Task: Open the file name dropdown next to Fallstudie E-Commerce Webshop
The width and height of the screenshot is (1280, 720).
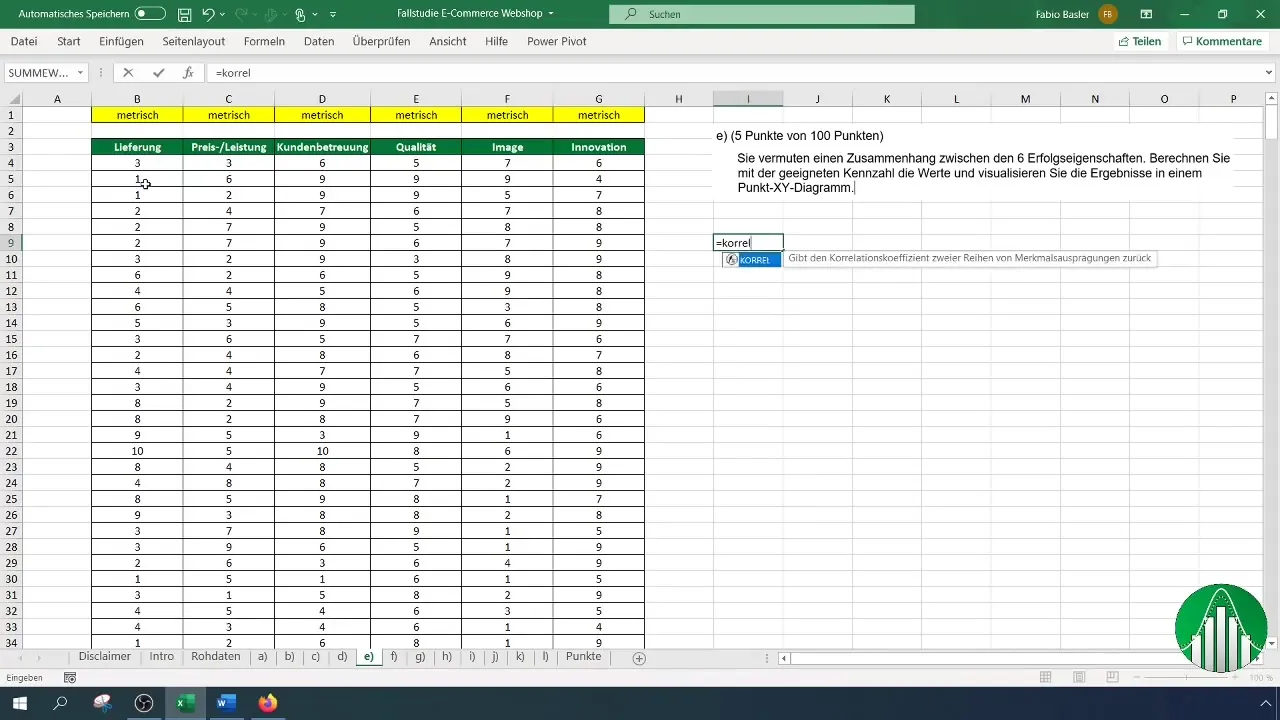Action: point(551,14)
